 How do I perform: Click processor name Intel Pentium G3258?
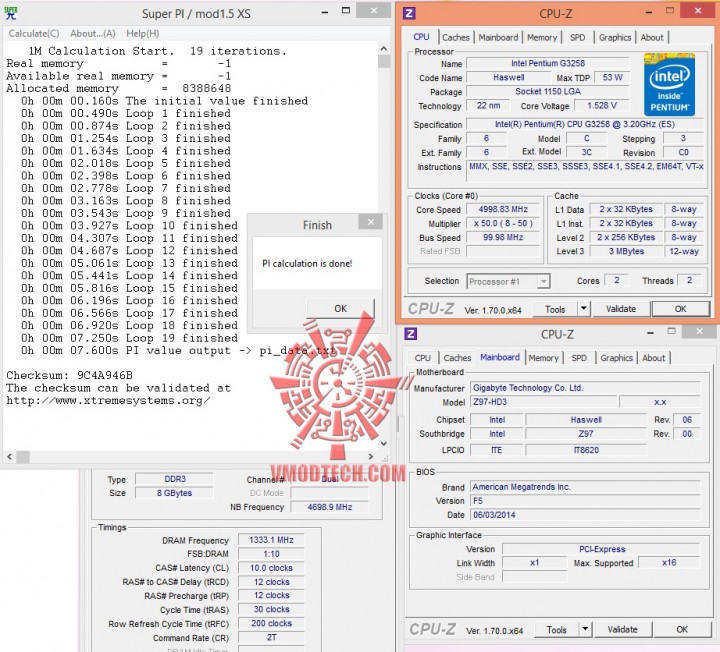pyautogui.click(x=548, y=63)
